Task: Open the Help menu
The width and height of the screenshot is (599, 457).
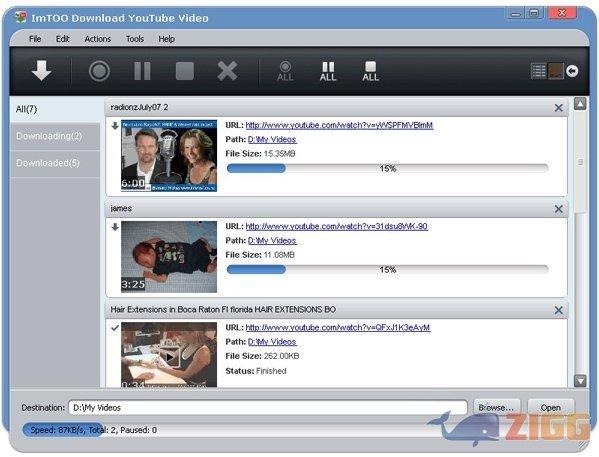Action: 166,39
